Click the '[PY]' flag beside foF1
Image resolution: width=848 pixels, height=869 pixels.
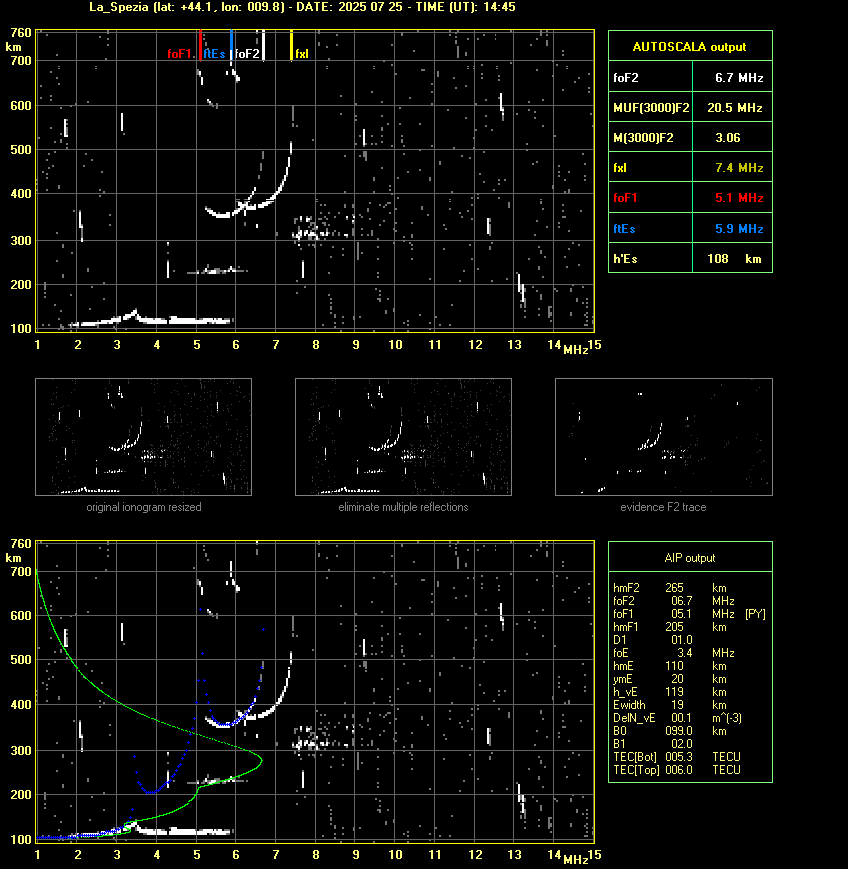point(755,614)
